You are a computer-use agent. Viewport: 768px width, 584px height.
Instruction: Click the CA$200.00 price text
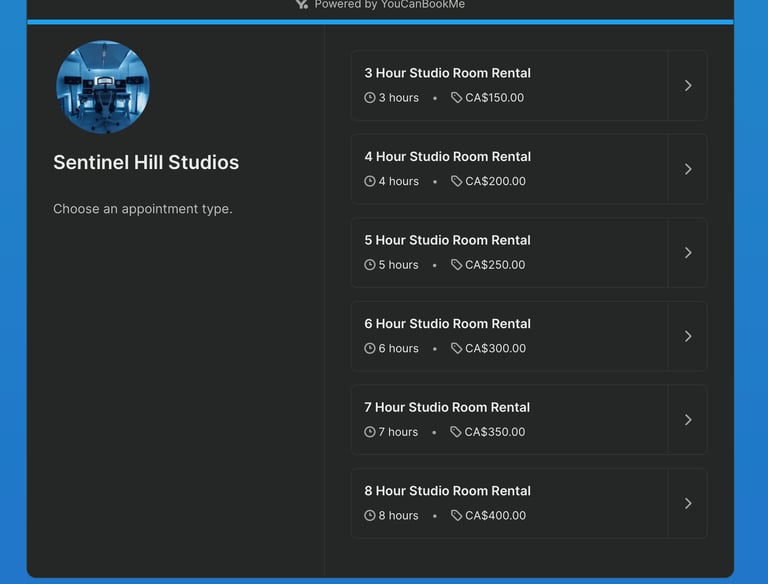(496, 181)
